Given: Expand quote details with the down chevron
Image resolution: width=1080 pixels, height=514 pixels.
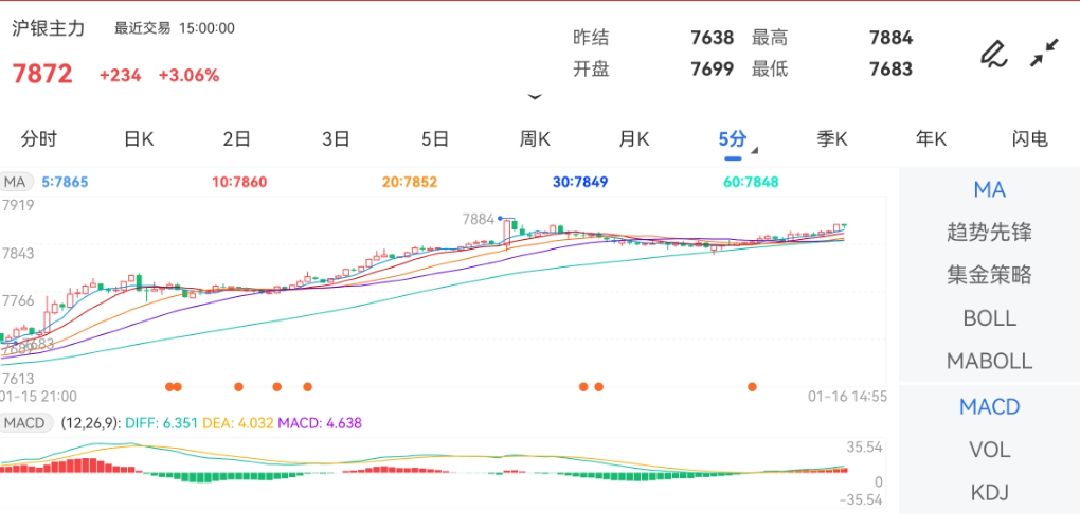Looking at the screenshot, I should [x=534, y=97].
